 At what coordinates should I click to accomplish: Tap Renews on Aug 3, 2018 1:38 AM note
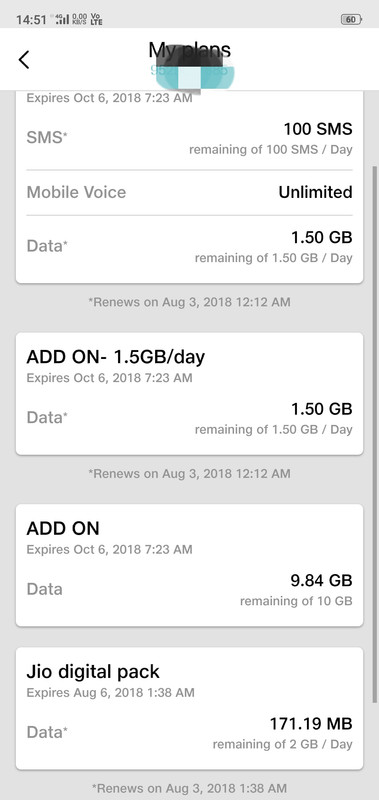(189, 788)
